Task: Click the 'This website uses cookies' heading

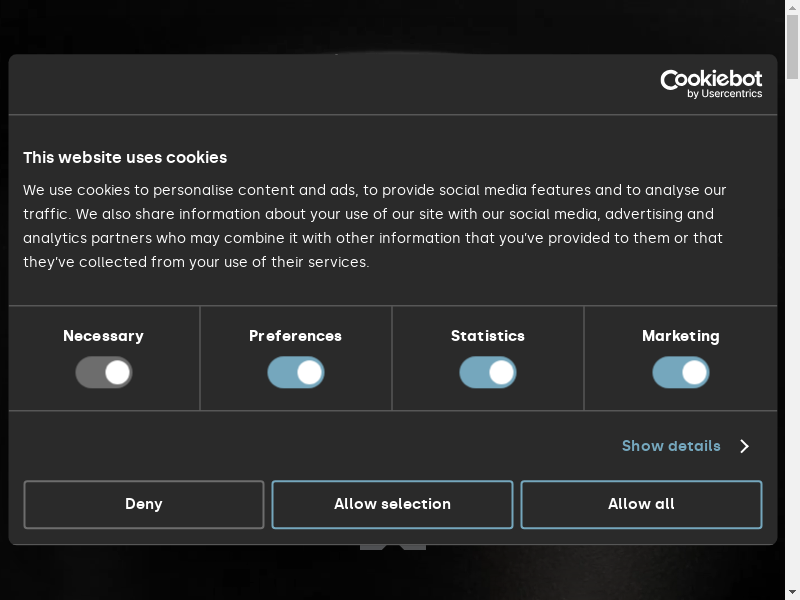Action: pos(125,157)
